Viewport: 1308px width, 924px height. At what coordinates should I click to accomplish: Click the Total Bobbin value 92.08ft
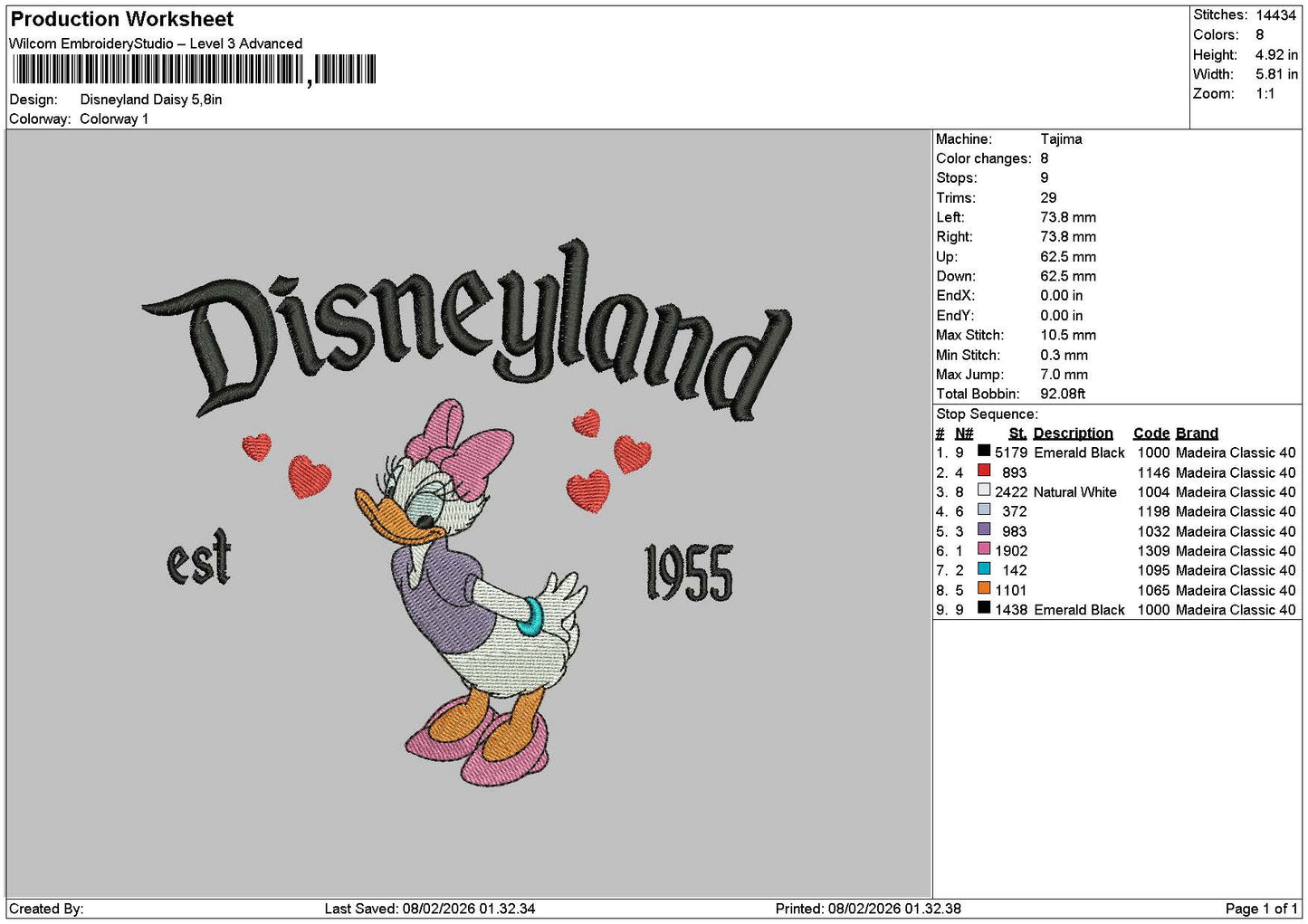[1063, 394]
